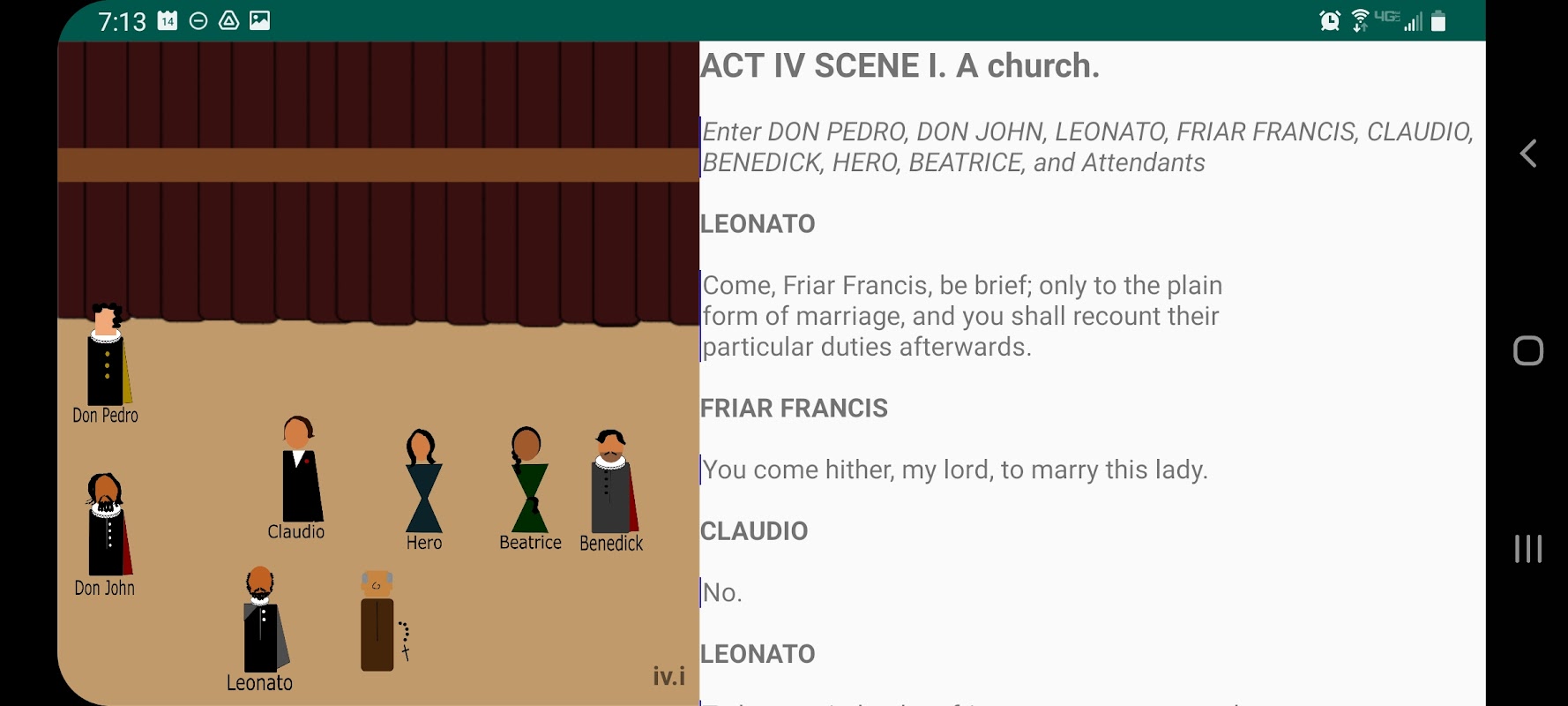Open the Android recent apps button
Screen dimensions: 1568x706
[x=1528, y=549]
